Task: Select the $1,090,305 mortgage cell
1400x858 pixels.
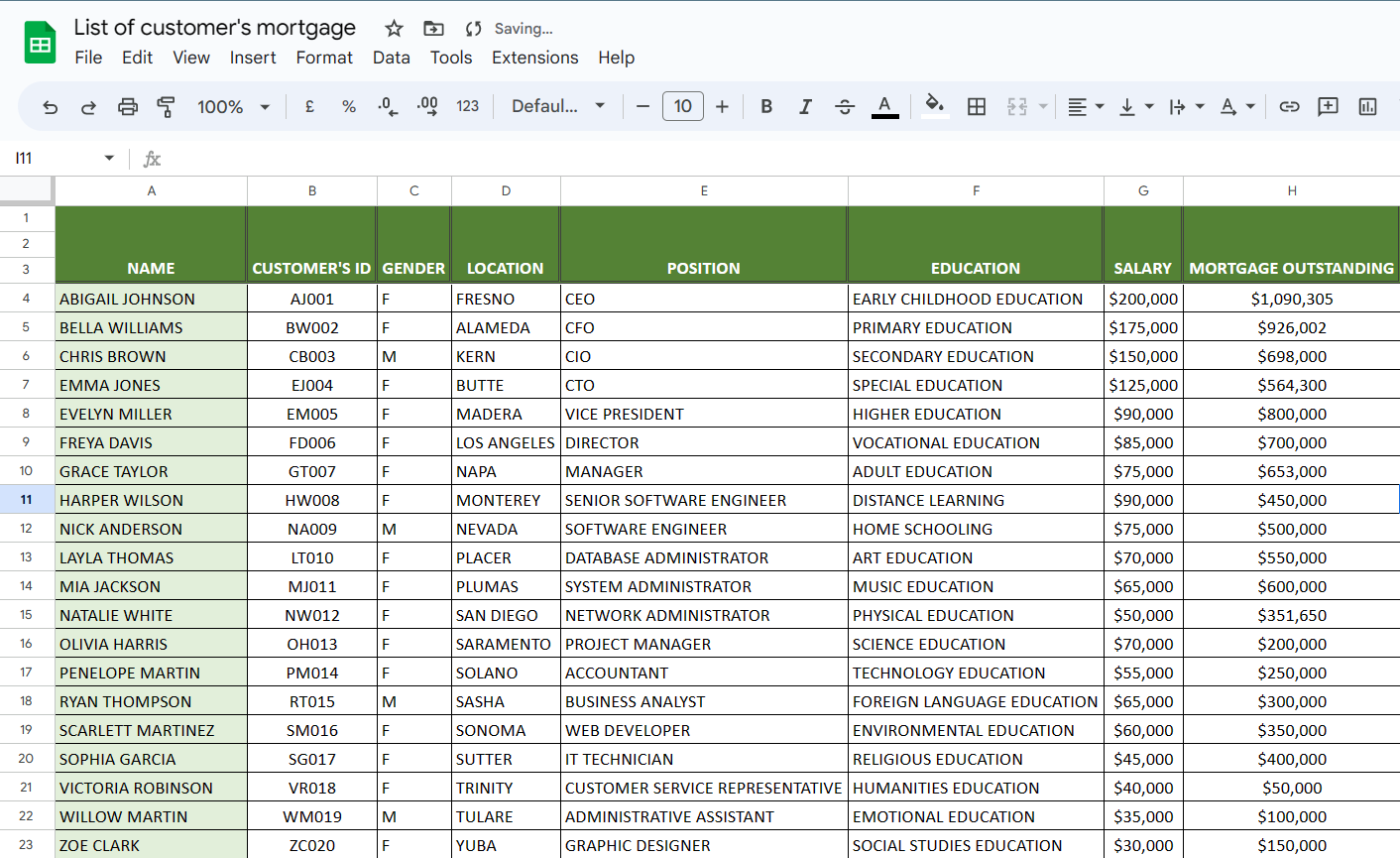Action: coord(1292,299)
